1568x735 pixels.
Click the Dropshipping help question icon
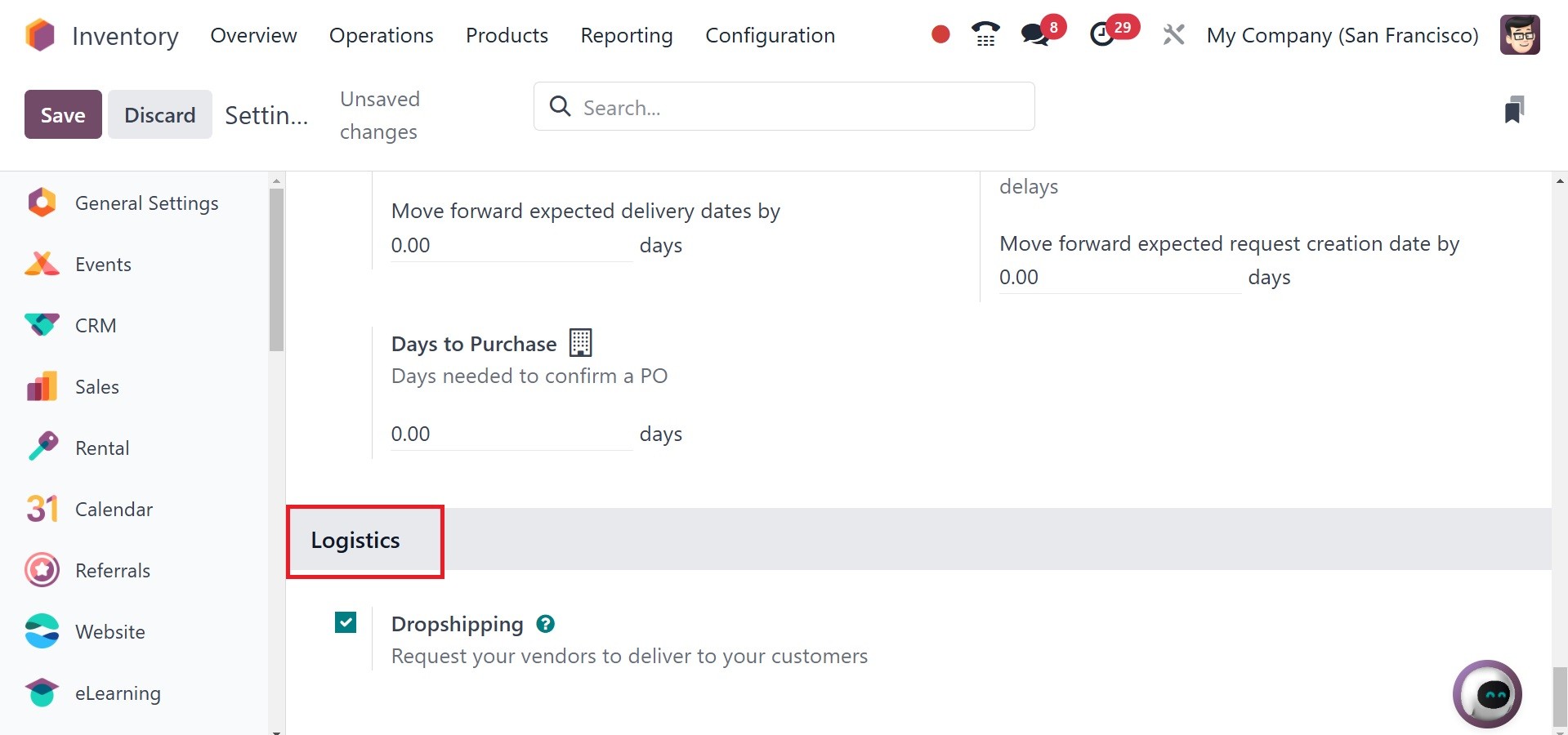tap(545, 624)
